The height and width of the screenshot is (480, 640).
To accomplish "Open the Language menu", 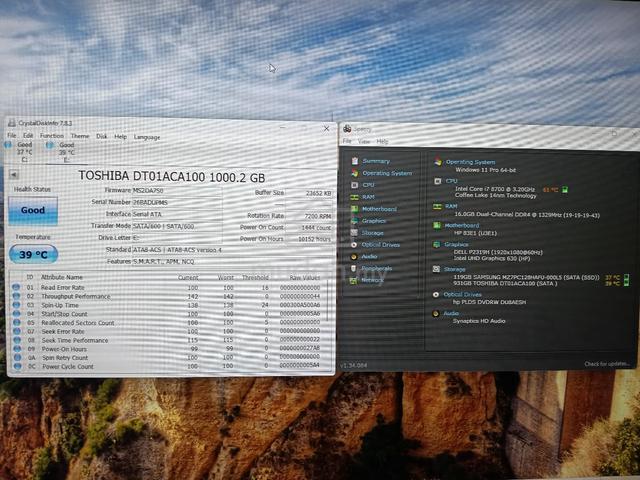I will coord(147,137).
